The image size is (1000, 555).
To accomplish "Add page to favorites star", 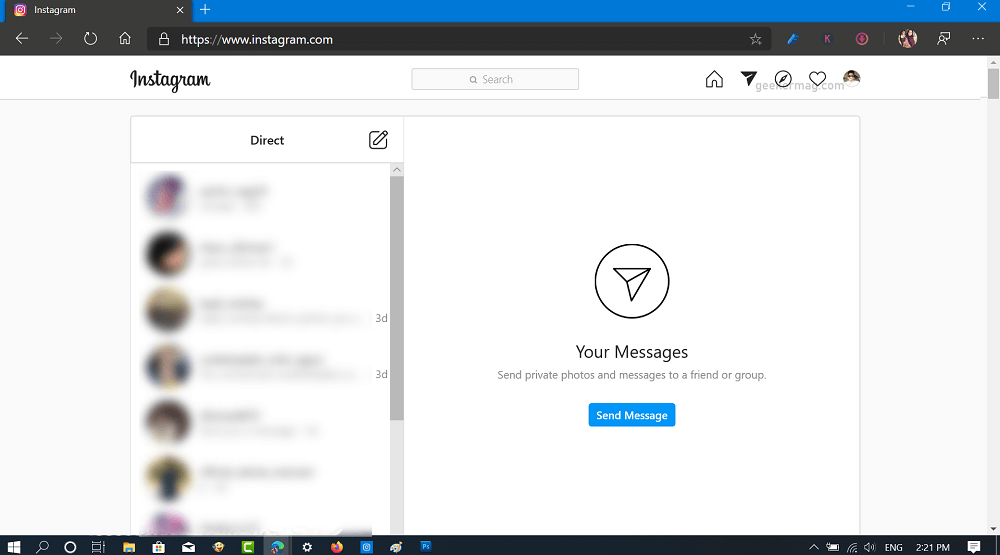I will point(756,40).
